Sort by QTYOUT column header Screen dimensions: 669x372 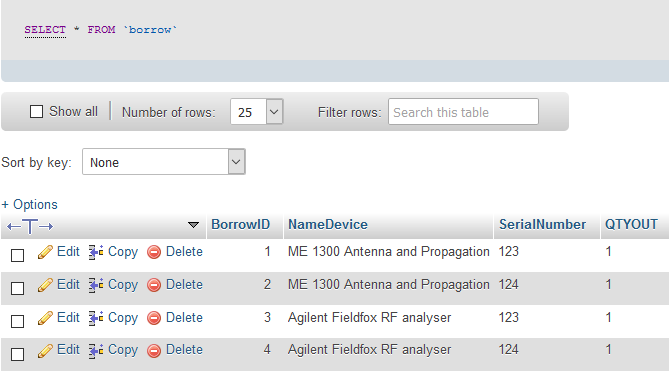631,224
